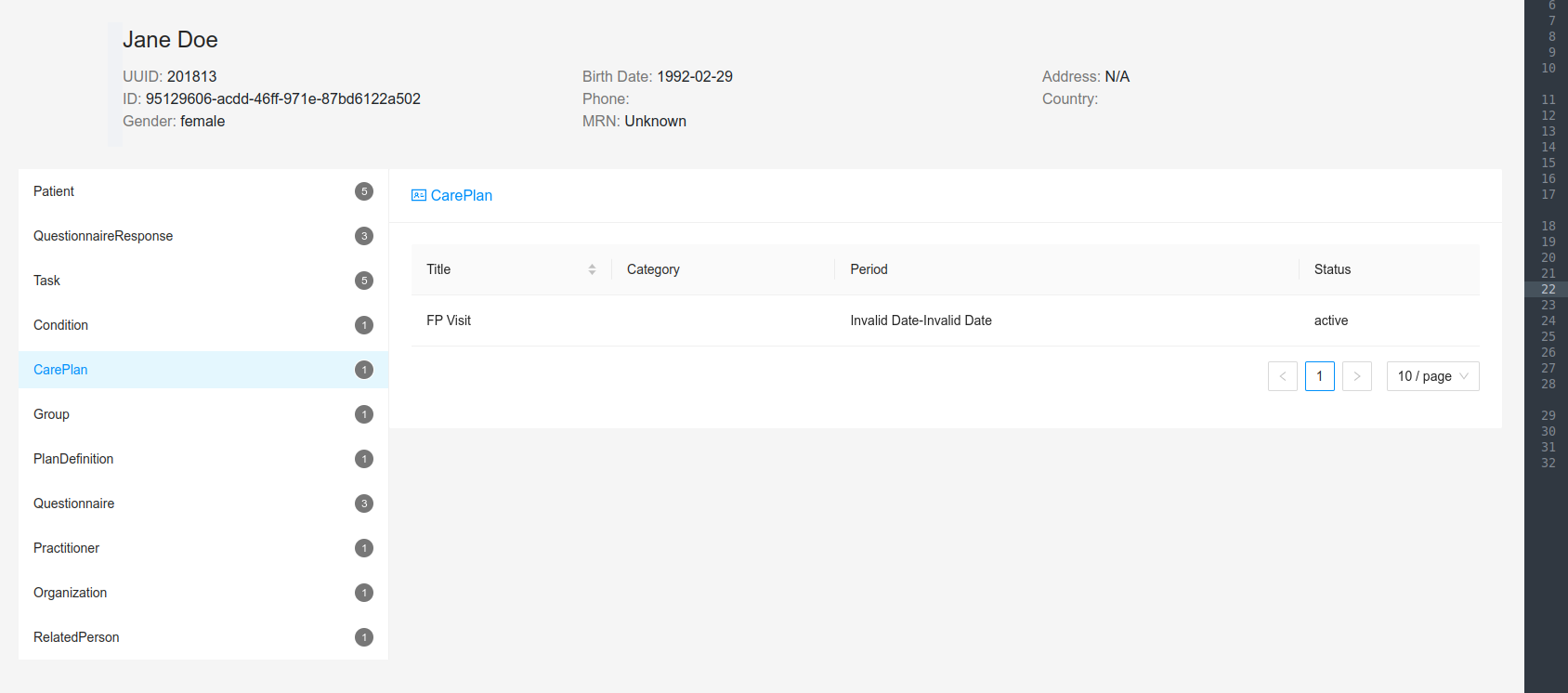
Task: Click the Category column header
Action: pyautogui.click(x=724, y=269)
